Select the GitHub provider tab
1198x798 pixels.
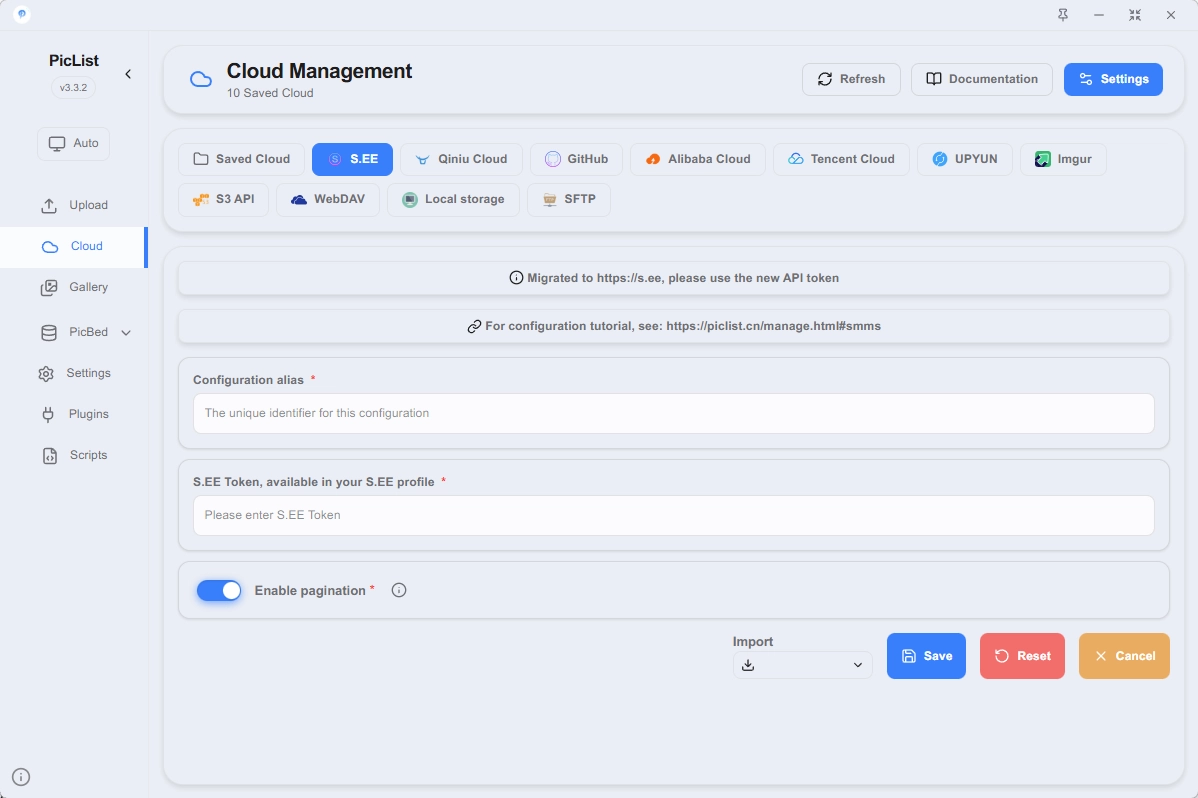pyautogui.click(x=576, y=159)
